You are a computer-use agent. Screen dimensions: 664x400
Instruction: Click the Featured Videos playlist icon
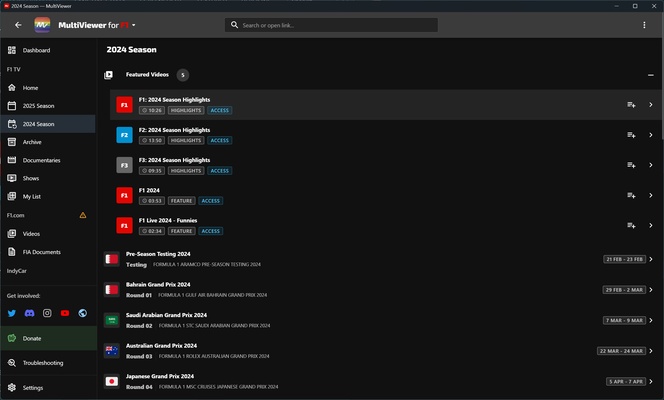[109, 75]
